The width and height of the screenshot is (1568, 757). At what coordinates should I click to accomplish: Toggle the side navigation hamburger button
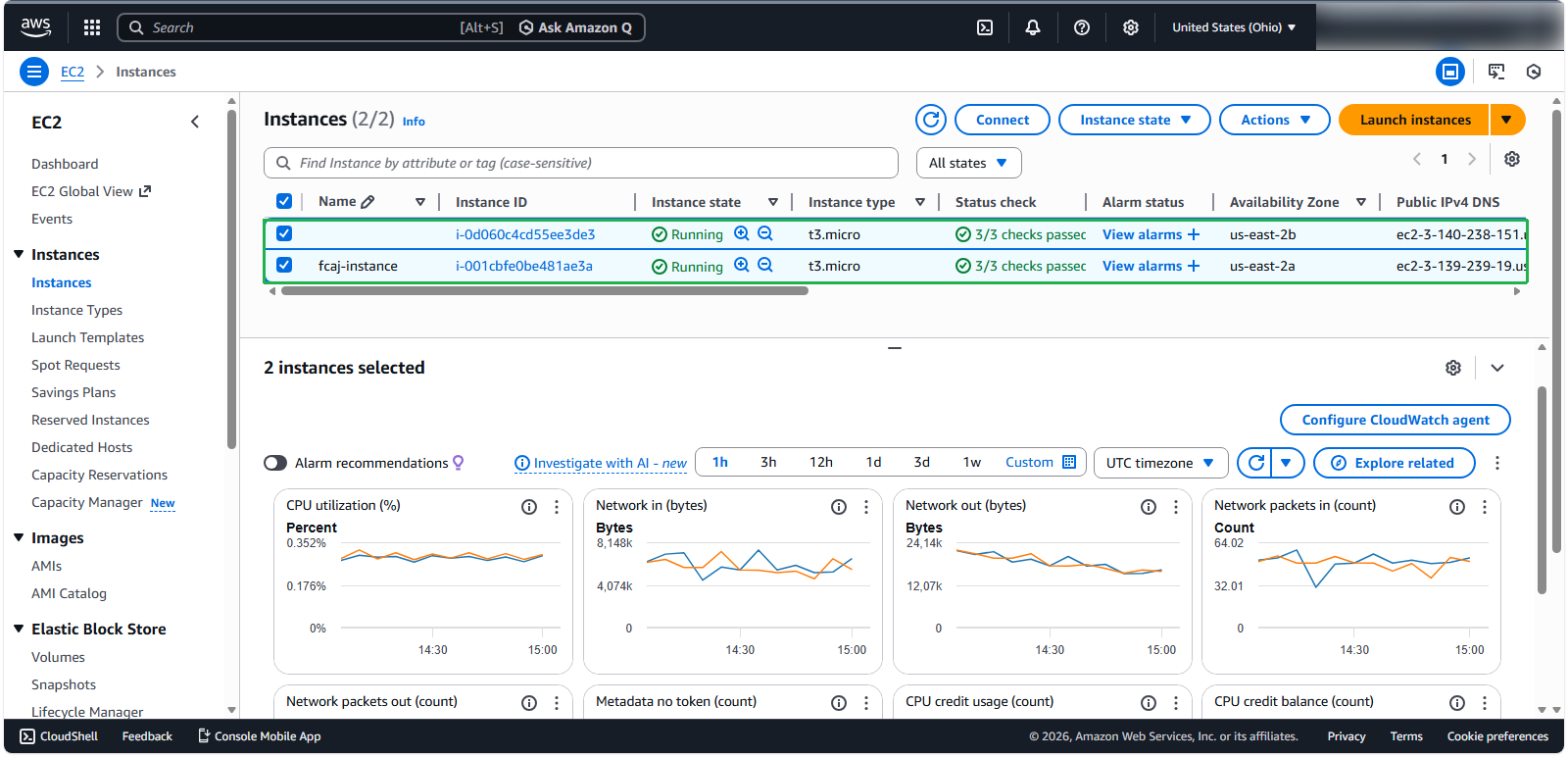click(34, 72)
